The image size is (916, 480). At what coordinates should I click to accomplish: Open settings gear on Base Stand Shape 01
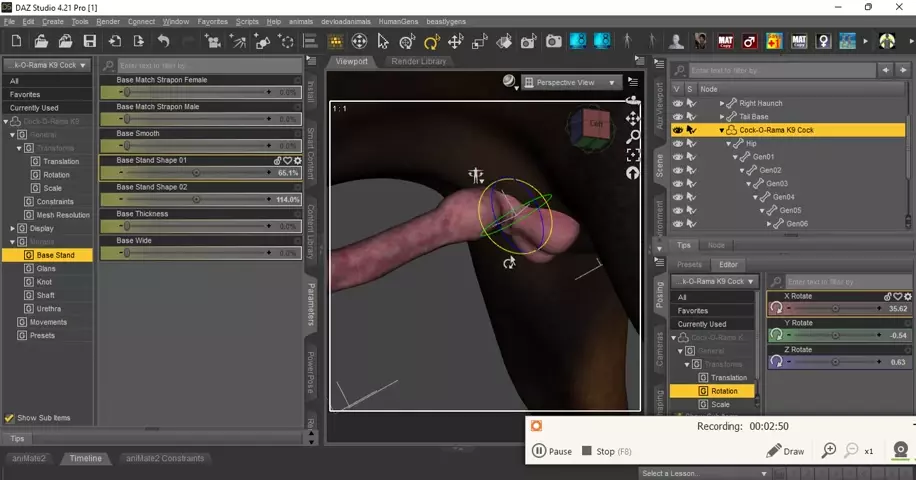297,160
